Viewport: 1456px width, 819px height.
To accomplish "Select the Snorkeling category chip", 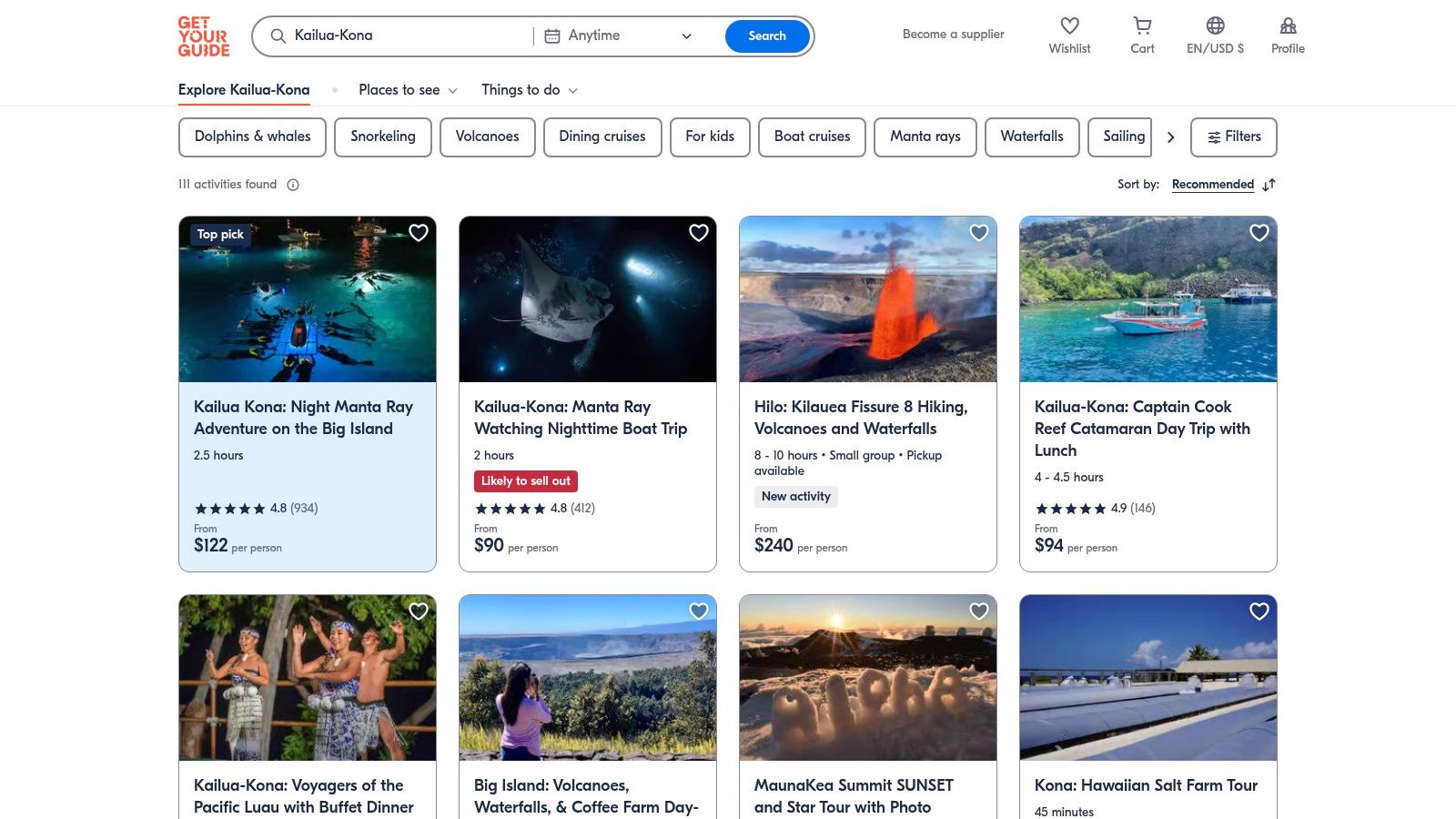I will [x=382, y=136].
